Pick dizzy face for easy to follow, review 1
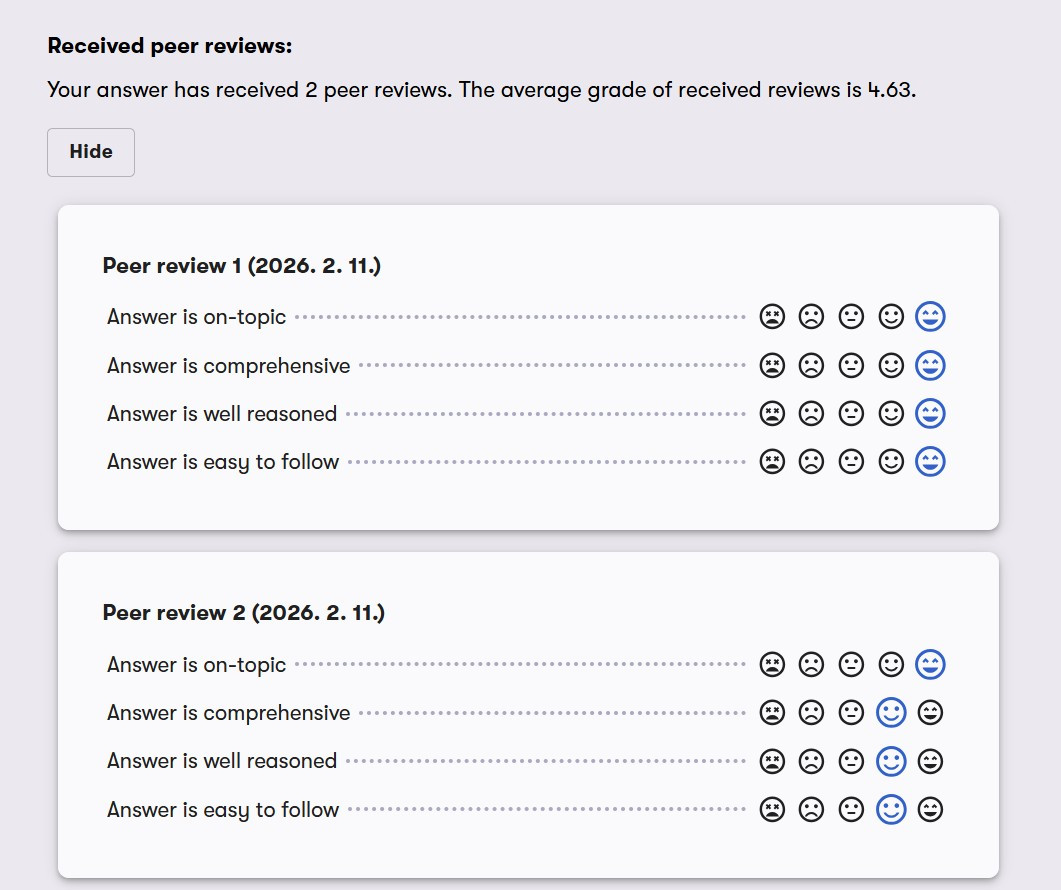This screenshot has height=890, width=1061. [772, 462]
